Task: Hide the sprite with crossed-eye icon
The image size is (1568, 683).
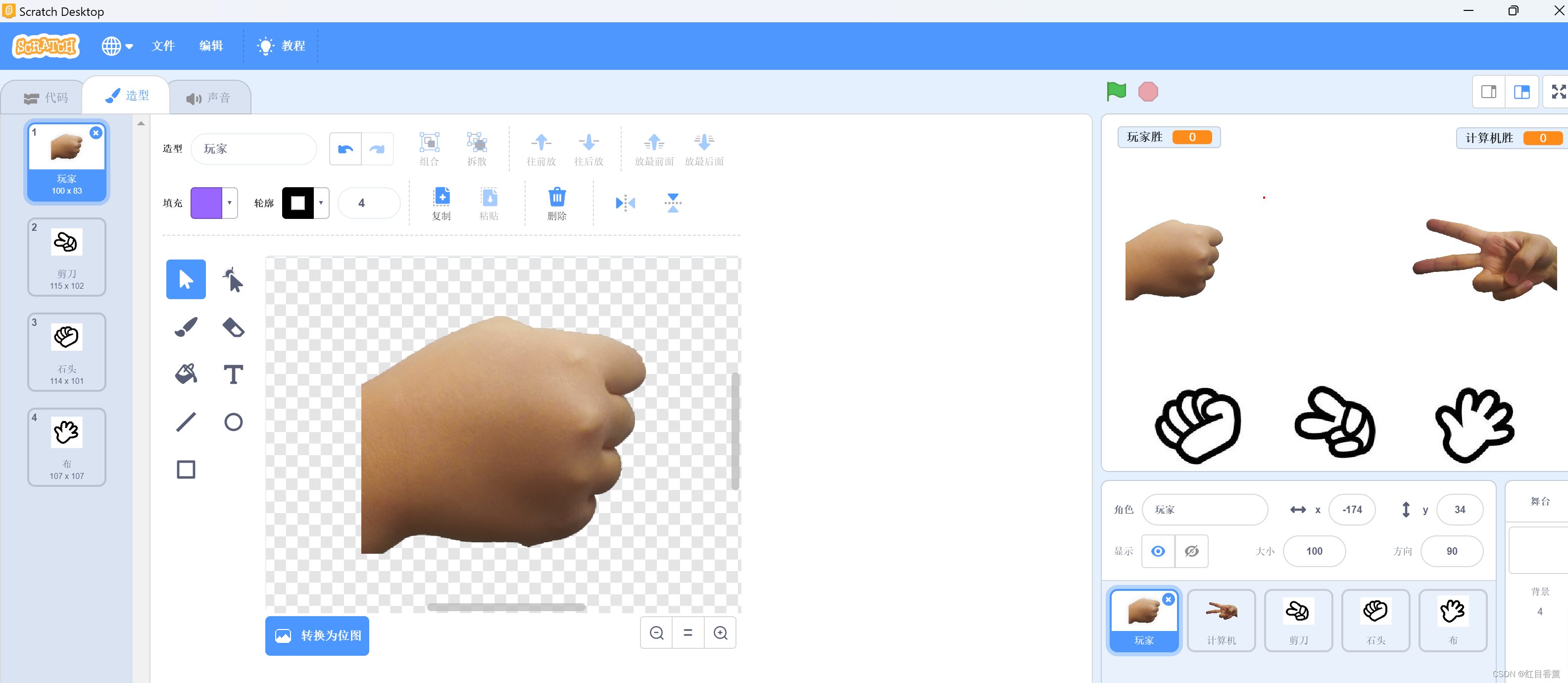Action: pos(1191,551)
